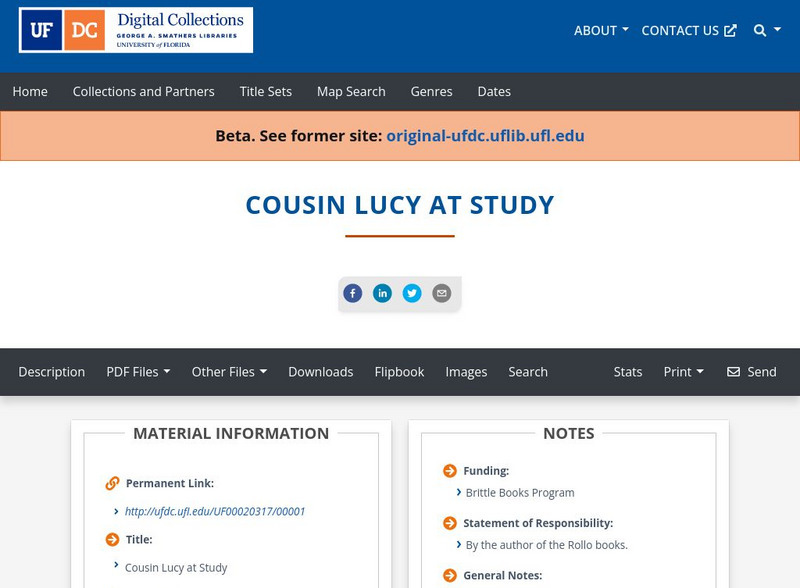Expand the header search dropdown caret
The height and width of the screenshot is (588, 800).
click(777, 30)
